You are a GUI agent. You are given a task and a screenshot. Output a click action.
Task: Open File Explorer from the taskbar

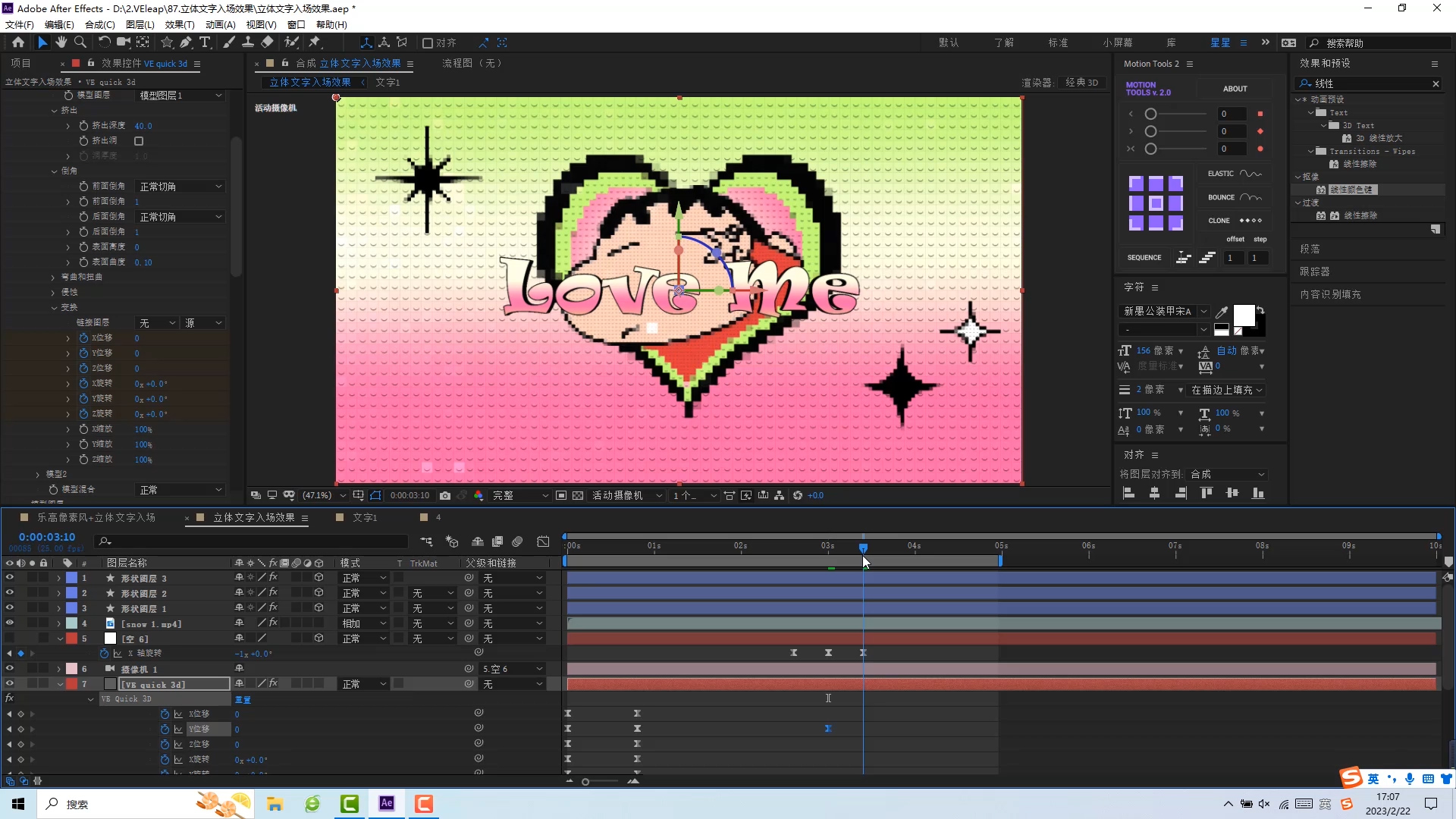(x=275, y=804)
